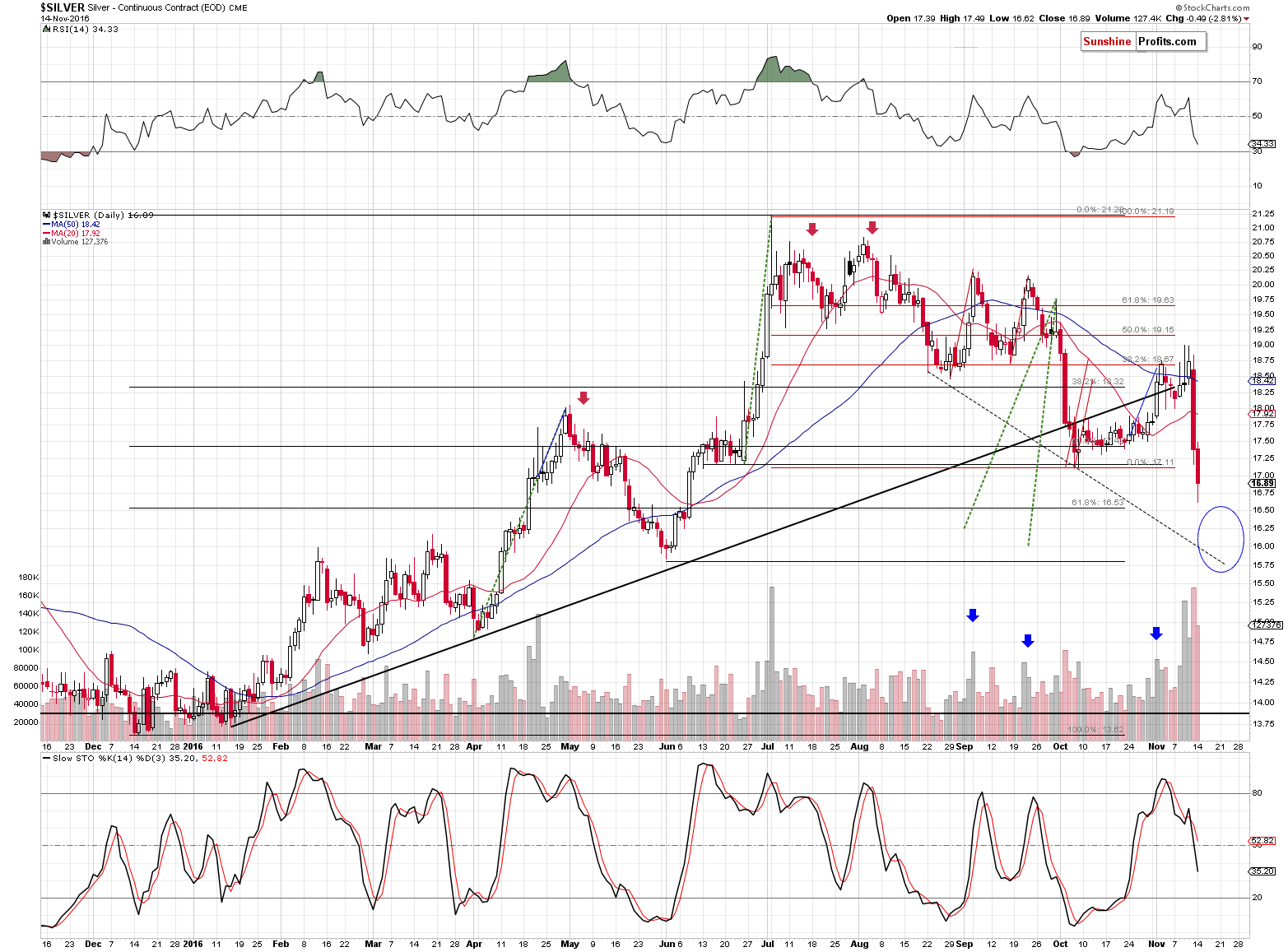This screenshot has width=1288, height=952.
Task: Click the 100.0%: 13.62 Fibonacci label
Action: 1095,730
